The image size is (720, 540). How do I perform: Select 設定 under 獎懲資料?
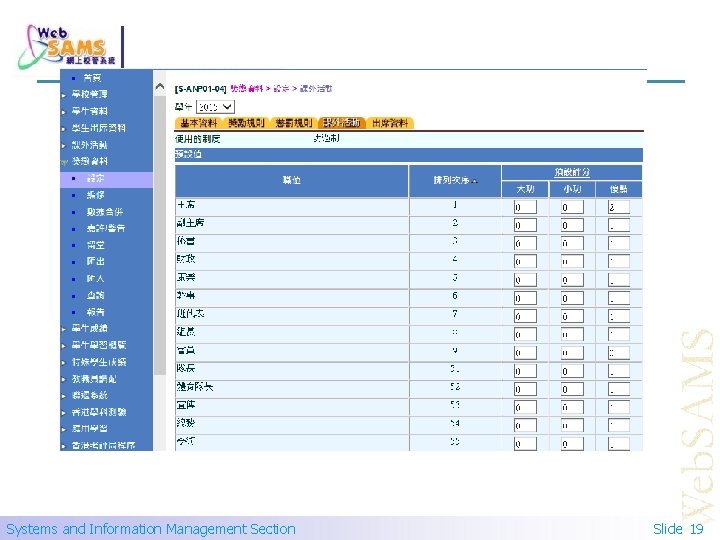point(96,179)
